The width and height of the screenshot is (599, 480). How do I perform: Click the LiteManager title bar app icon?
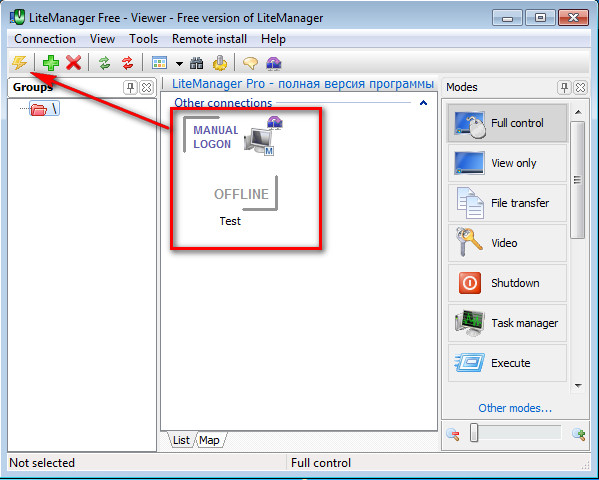pyautogui.click(x=17, y=18)
